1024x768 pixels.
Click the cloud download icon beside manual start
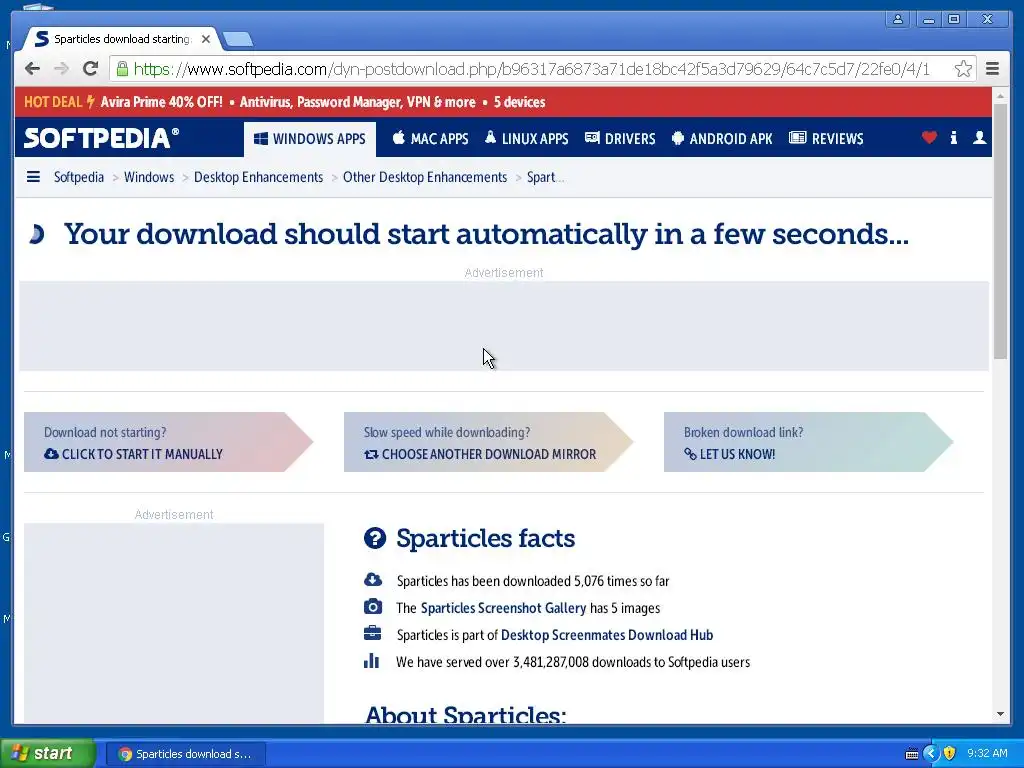51,453
